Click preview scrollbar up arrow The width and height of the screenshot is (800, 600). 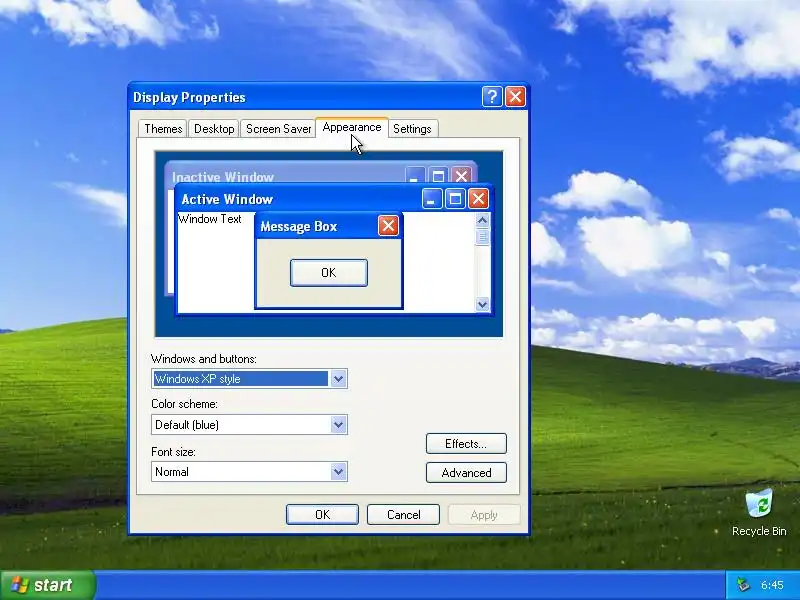coord(482,220)
